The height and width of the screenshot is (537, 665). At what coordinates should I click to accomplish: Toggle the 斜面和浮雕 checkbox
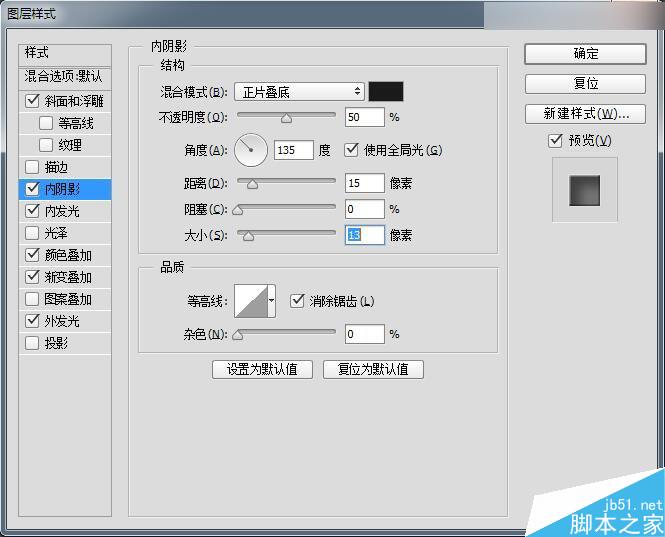coord(32,101)
